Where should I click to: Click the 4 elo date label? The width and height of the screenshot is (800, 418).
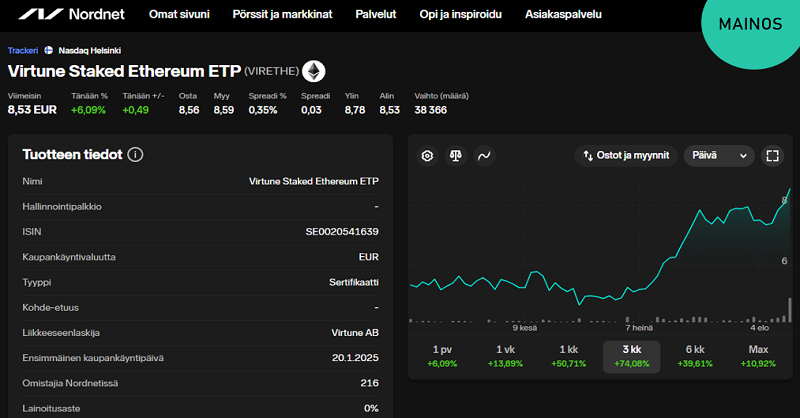(x=759, y=328)
